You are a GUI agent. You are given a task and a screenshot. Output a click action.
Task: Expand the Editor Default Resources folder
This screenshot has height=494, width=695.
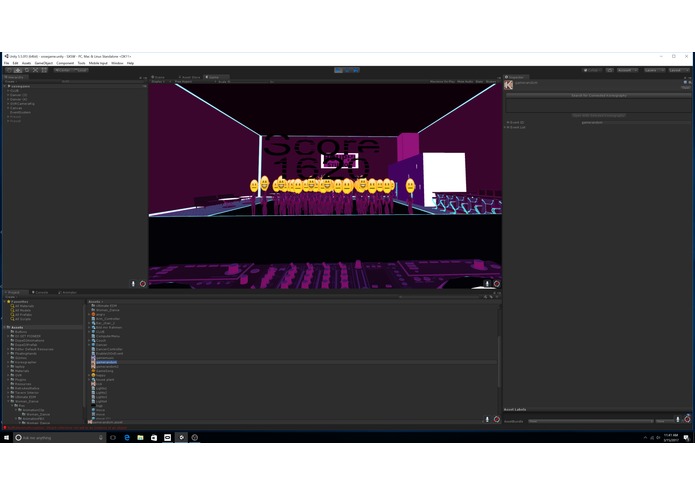coord(8,349)
